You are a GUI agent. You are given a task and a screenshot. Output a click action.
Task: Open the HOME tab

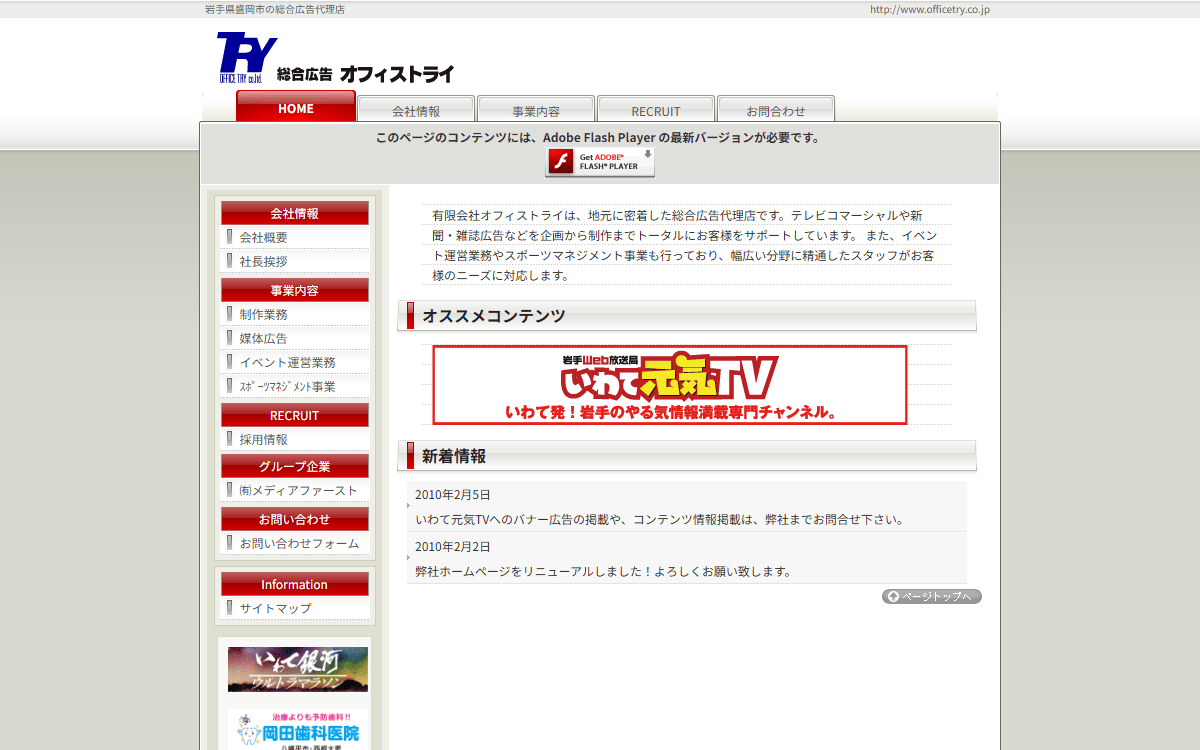(296, 107)
